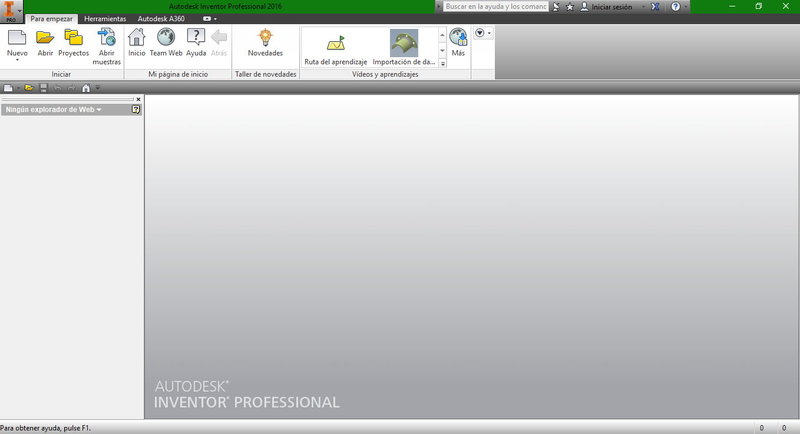Switch to Herramientas tab

coord(105,19)
